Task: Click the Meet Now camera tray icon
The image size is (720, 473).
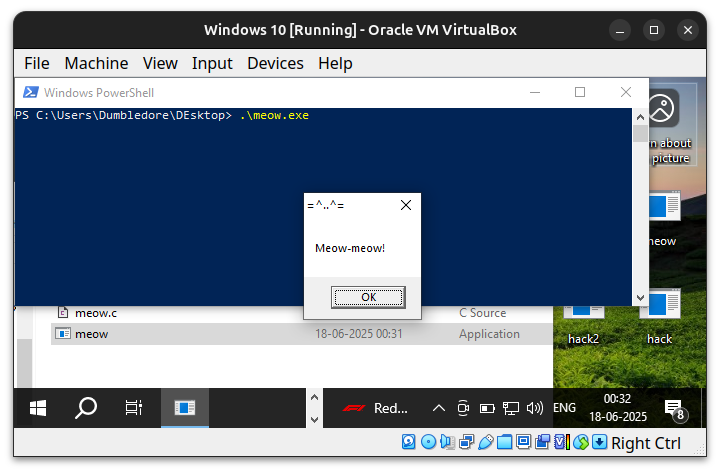Action: 463,408
